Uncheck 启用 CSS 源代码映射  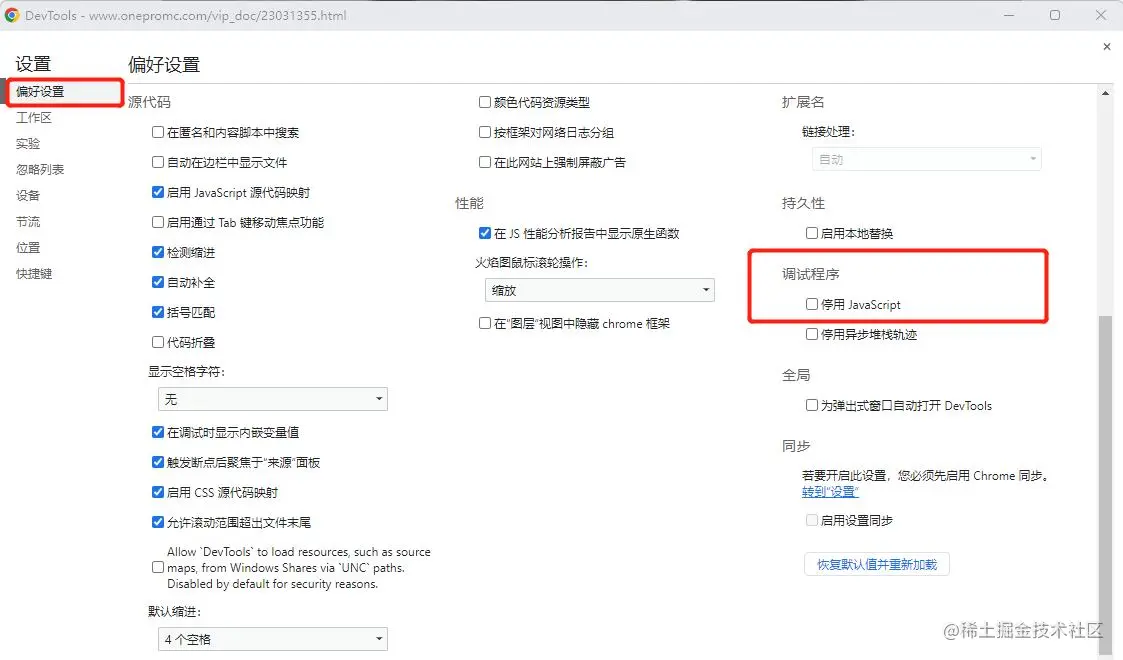coord(158,492)
